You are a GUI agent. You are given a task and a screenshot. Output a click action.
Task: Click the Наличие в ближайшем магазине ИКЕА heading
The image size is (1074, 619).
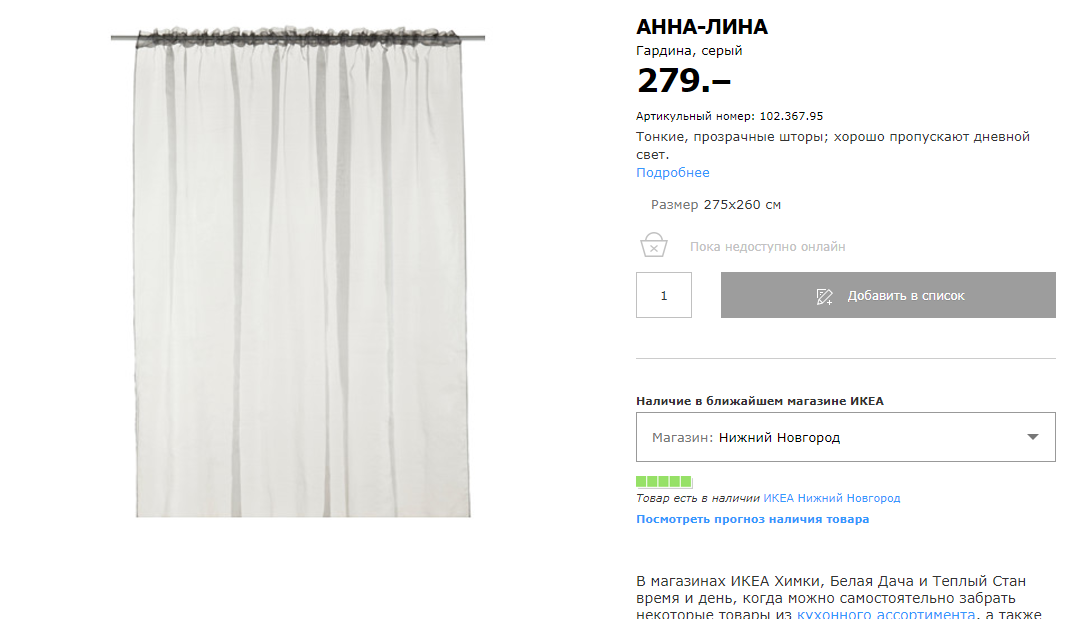tap(760, 401)
